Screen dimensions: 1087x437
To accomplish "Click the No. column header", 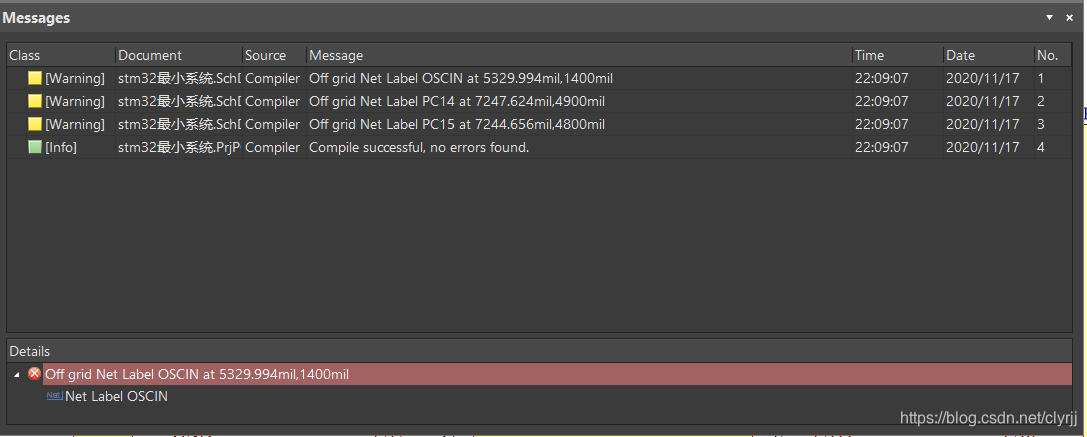I will click(1051, 55).
